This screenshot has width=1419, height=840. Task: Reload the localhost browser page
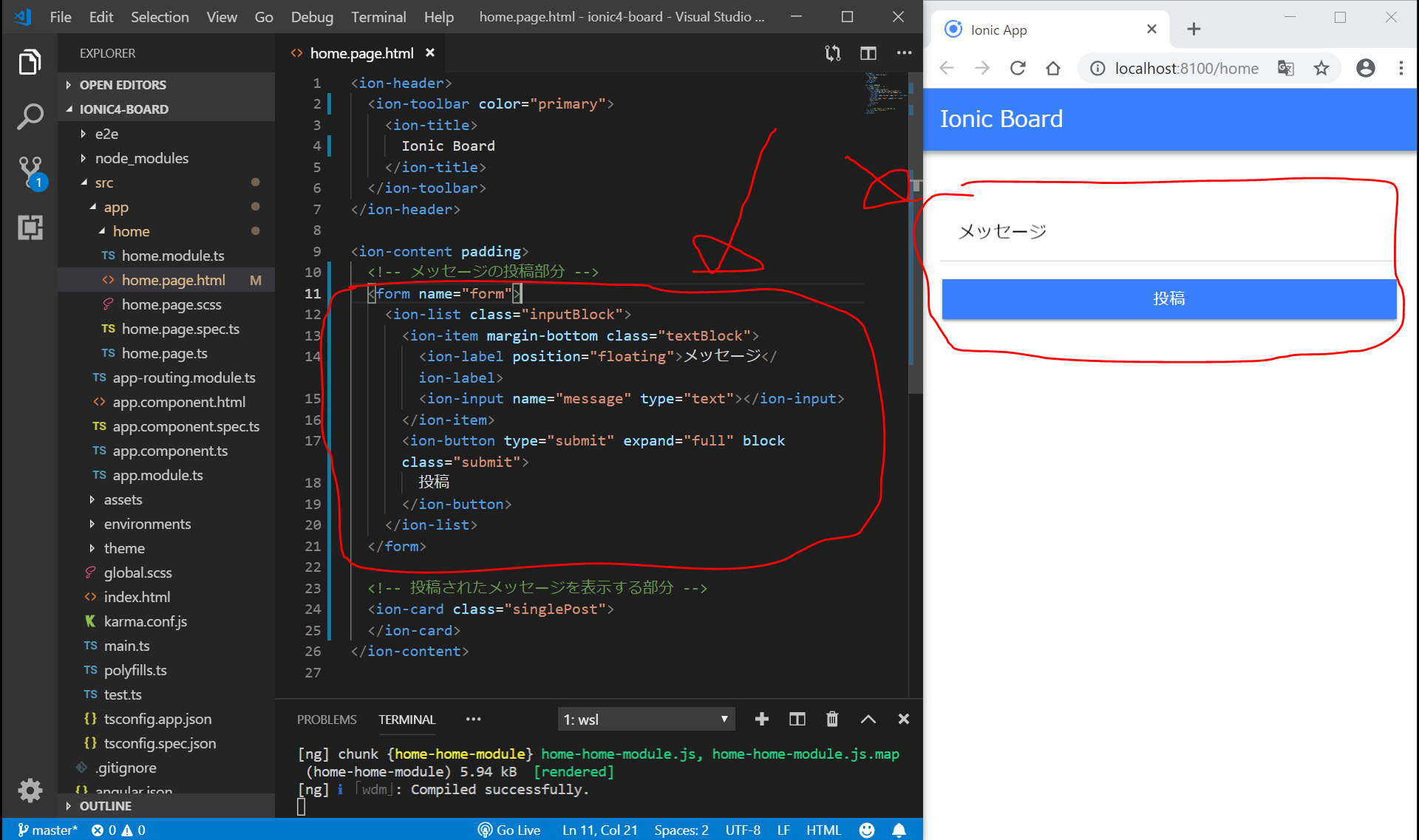[x=1018, y=69]
